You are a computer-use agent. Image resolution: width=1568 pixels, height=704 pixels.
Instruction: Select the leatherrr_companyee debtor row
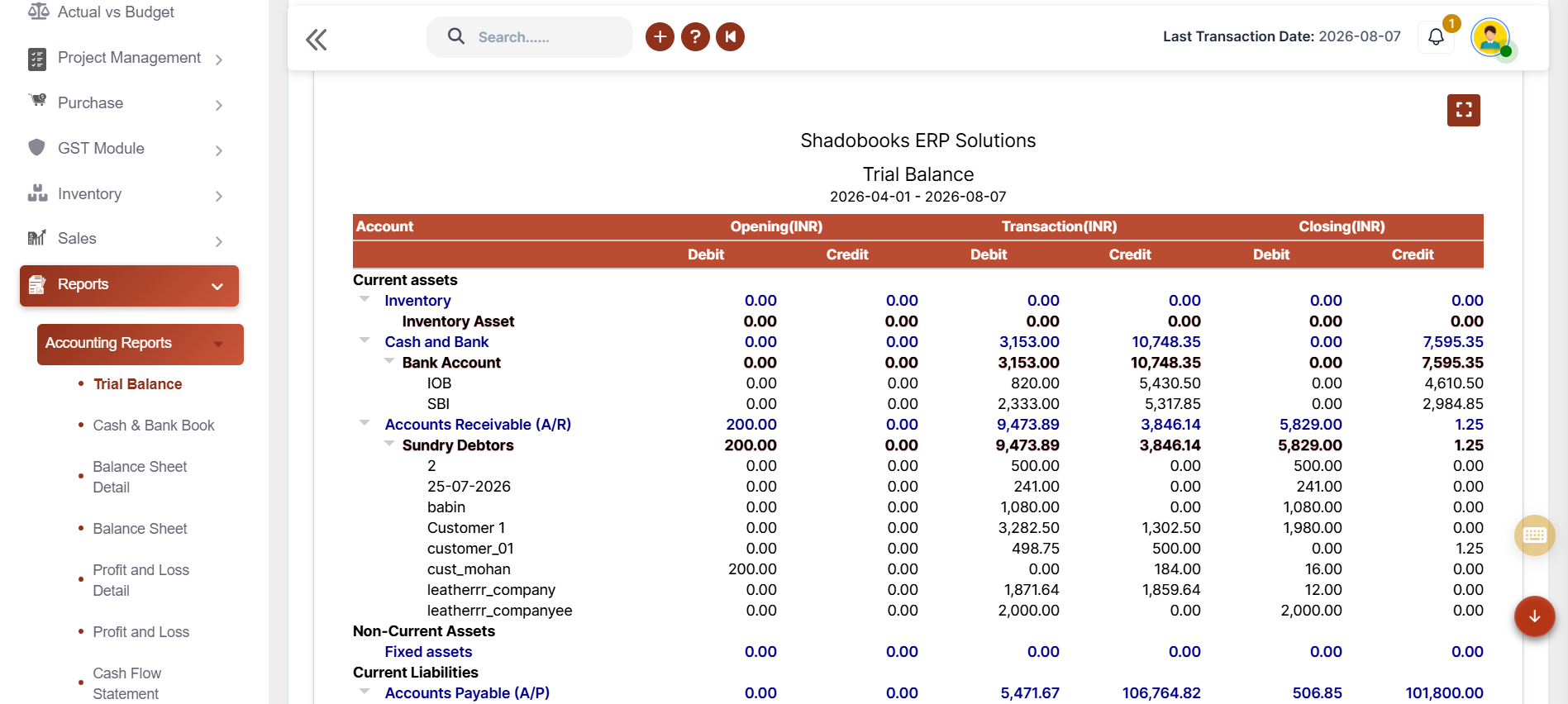coord(917,611)
